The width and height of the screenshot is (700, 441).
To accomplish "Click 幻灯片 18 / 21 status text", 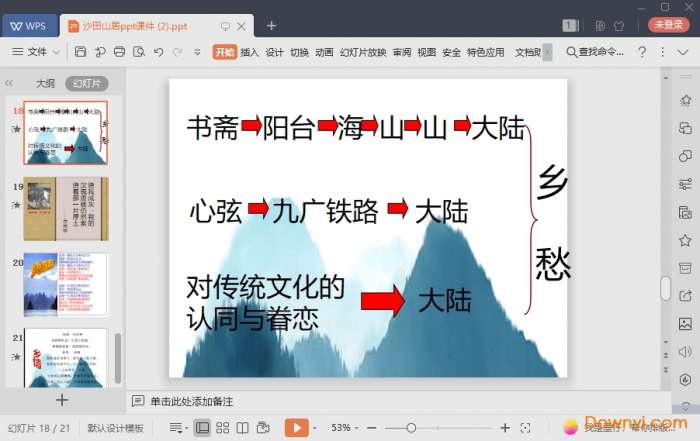I will (x=39, y=428).
